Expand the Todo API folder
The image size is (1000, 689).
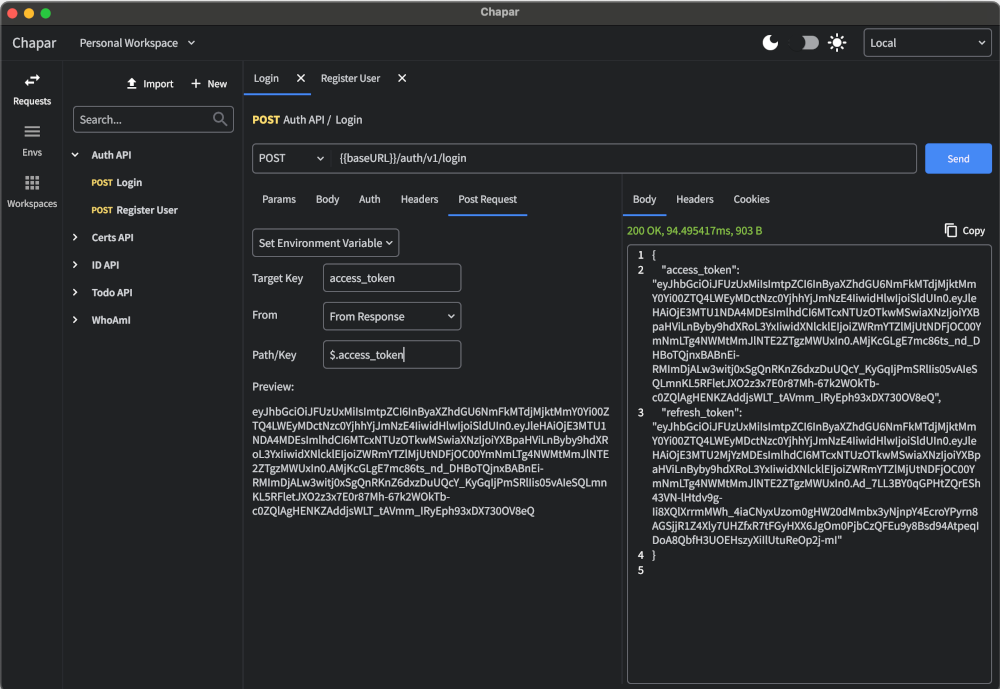click(75, 292)
